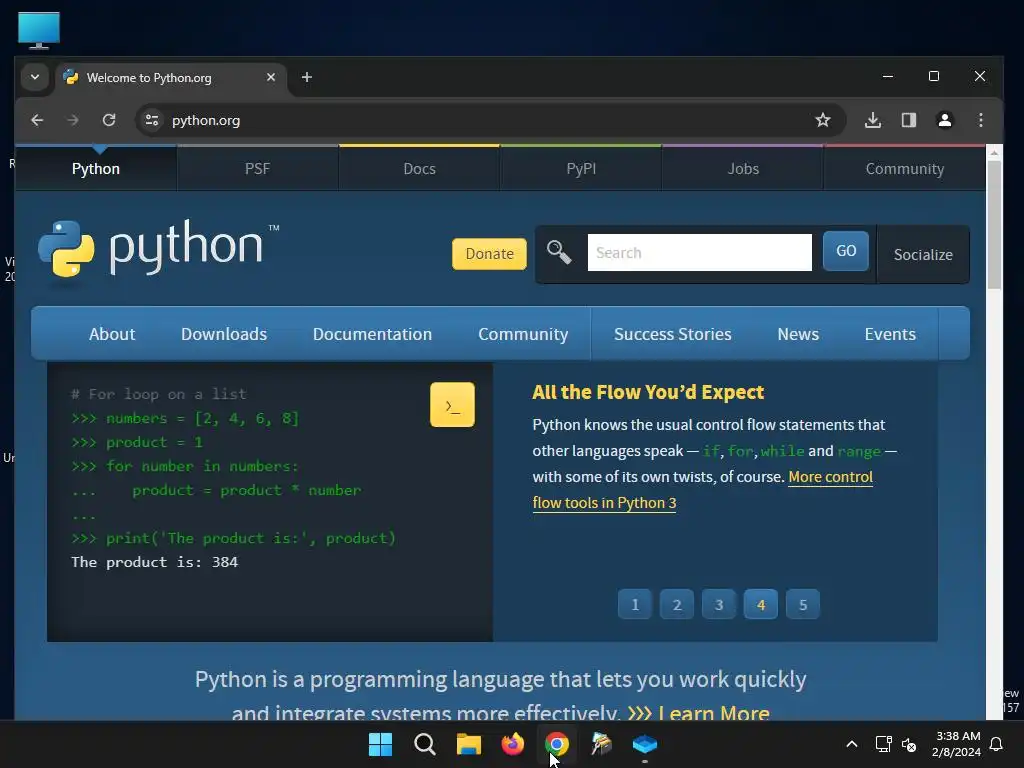Open the Socialize menu
This screenshot has height=768, width=1024.
click(923, 255)
